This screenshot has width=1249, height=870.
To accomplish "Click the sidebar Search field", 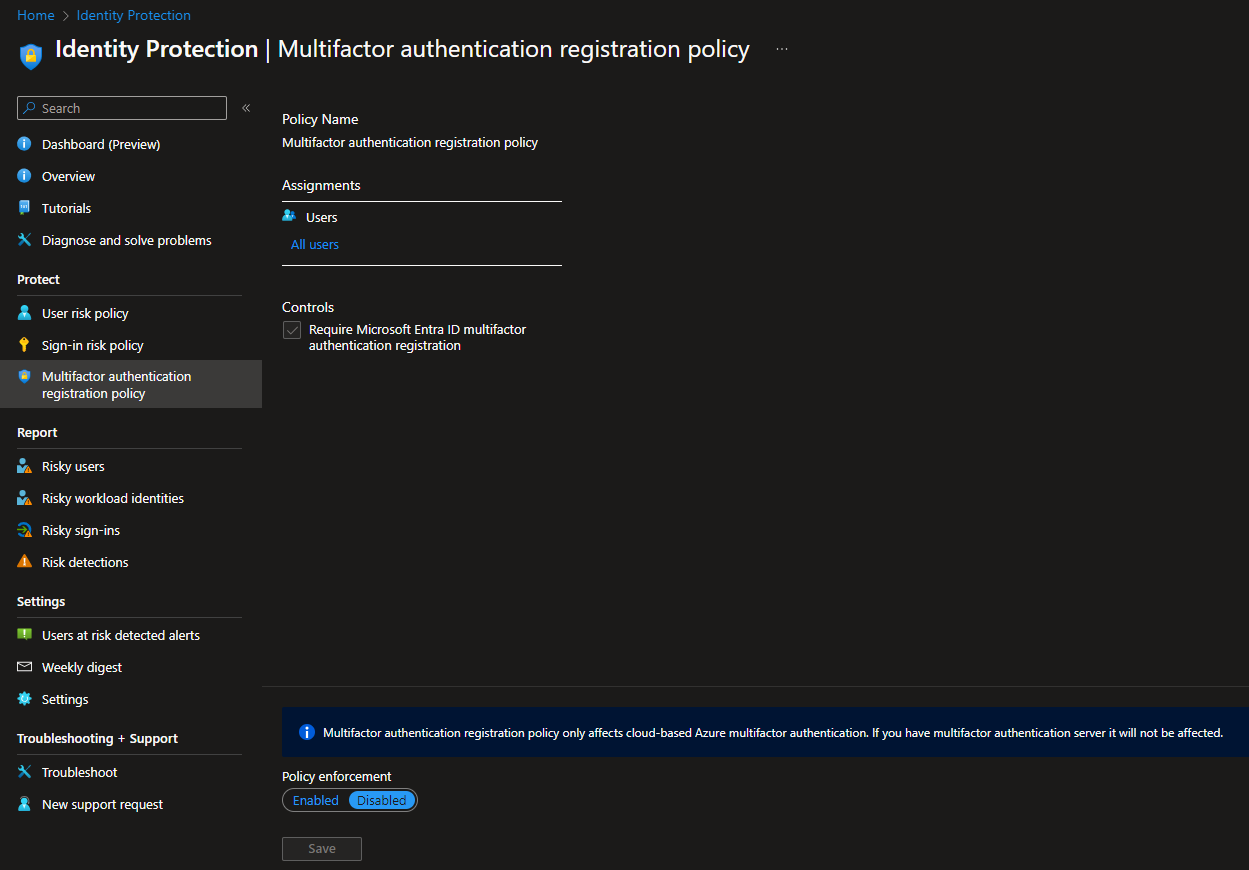I will click(x=122, y=108).
